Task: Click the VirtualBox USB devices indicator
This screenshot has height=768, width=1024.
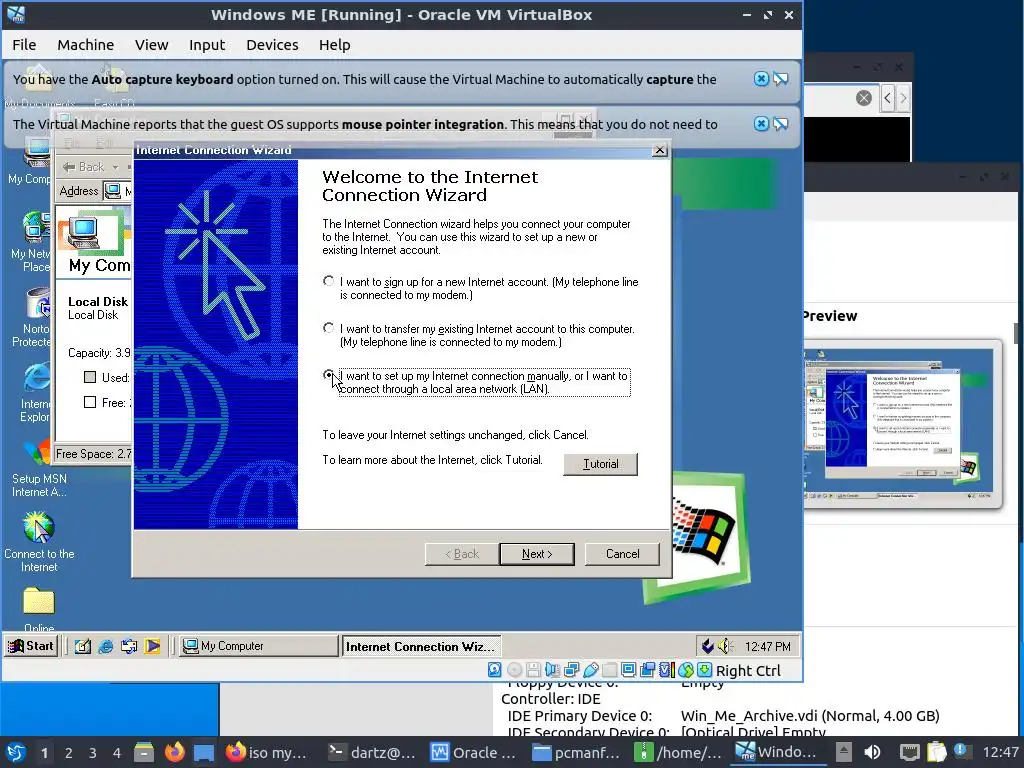Action: (x=591, y=670)
